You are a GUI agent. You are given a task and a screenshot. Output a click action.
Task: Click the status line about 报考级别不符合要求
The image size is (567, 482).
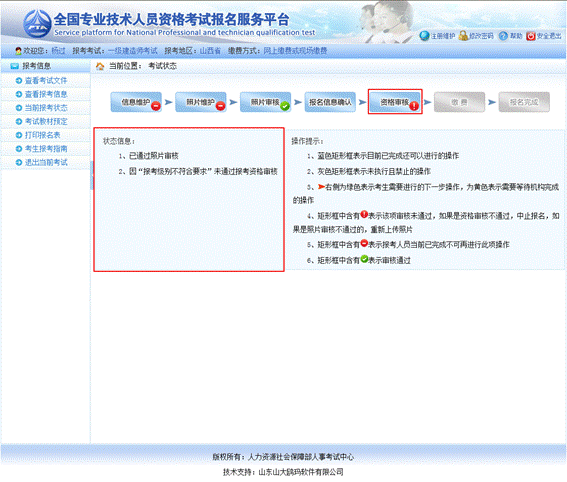(203, 171)
